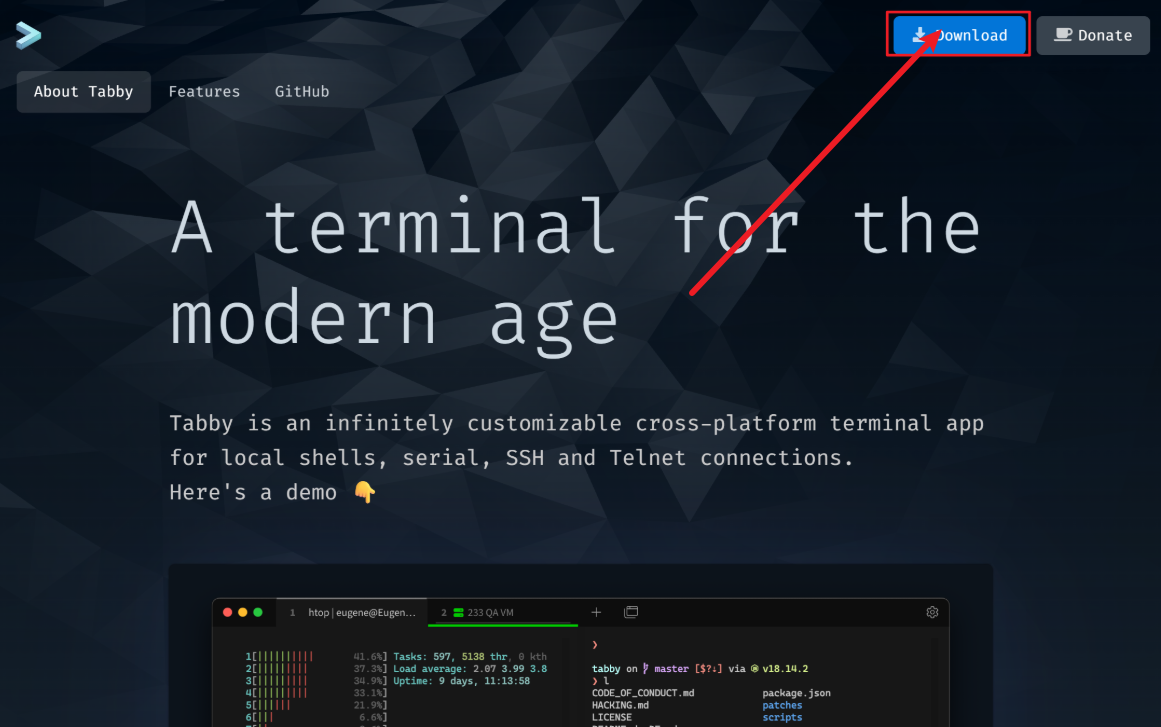The height and width of the screenshot is (727, 1161).
Task: Click 'package.json' in the terminal listing
Action: (797, 694)
